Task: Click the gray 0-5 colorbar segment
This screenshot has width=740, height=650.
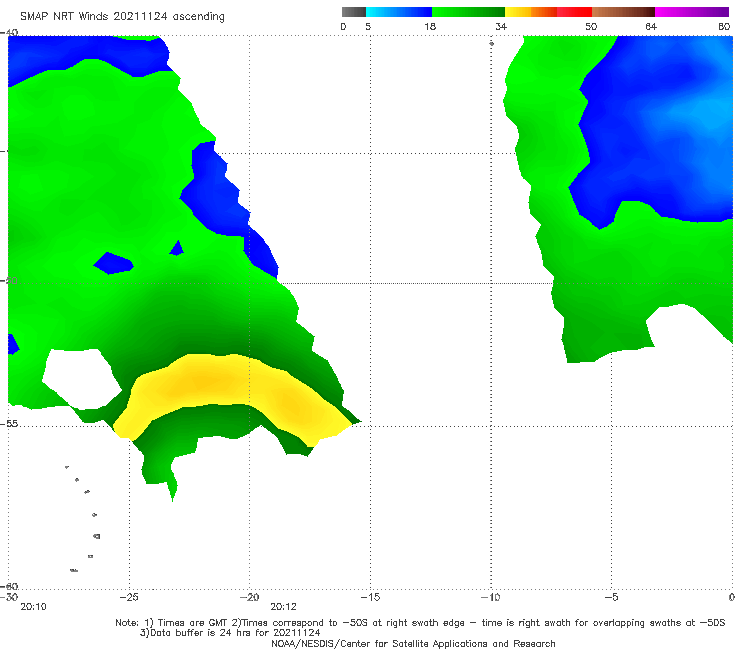Action: [354, 12]
